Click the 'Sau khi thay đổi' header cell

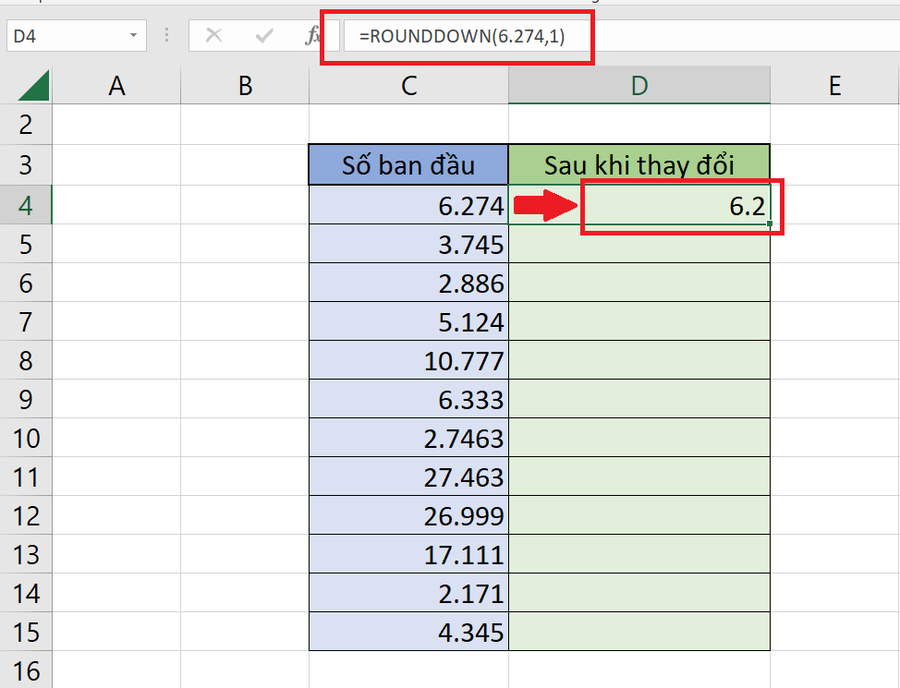tap(639, 165)
